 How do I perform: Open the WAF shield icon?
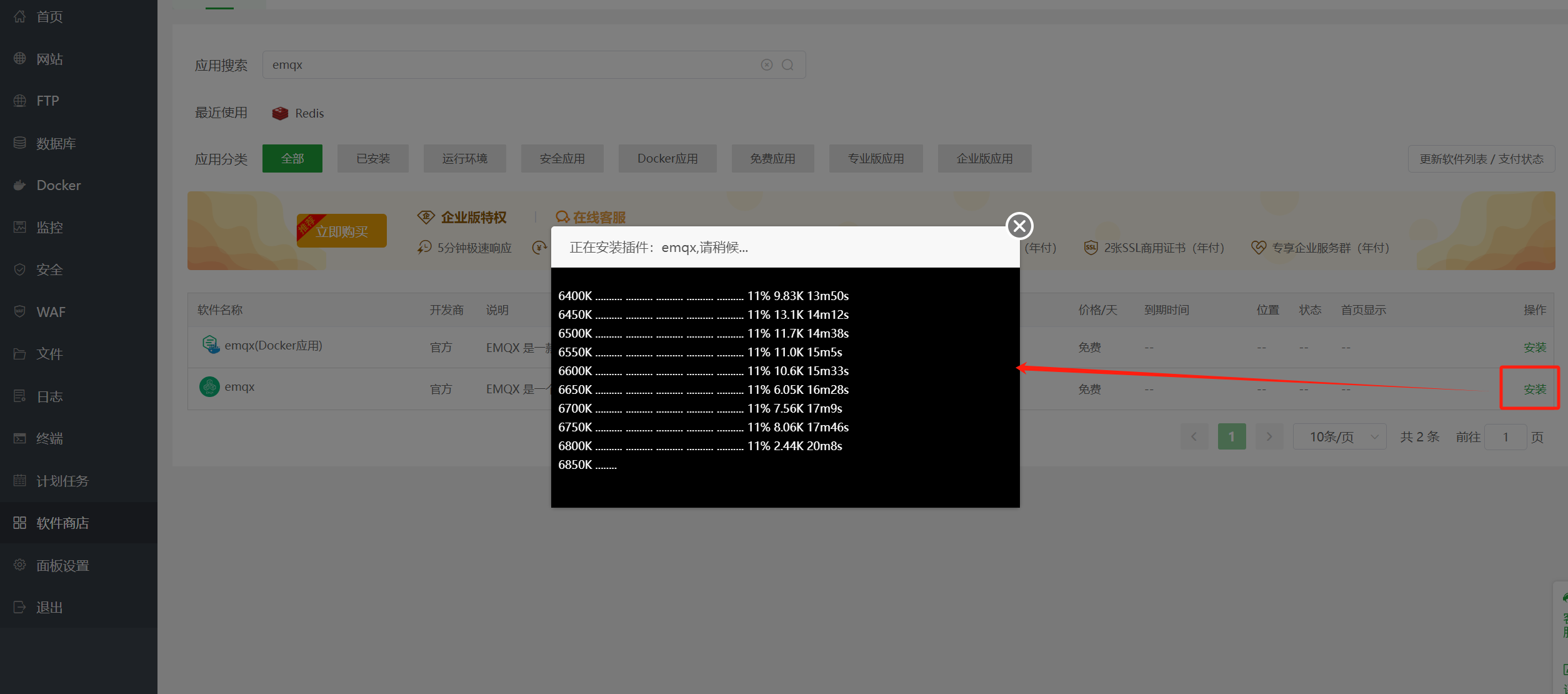coord(19,311)
